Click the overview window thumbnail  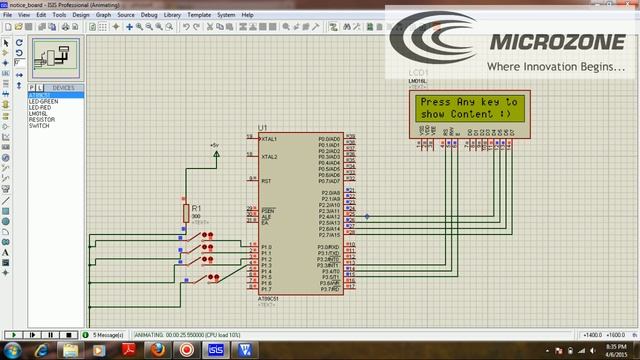56,58
